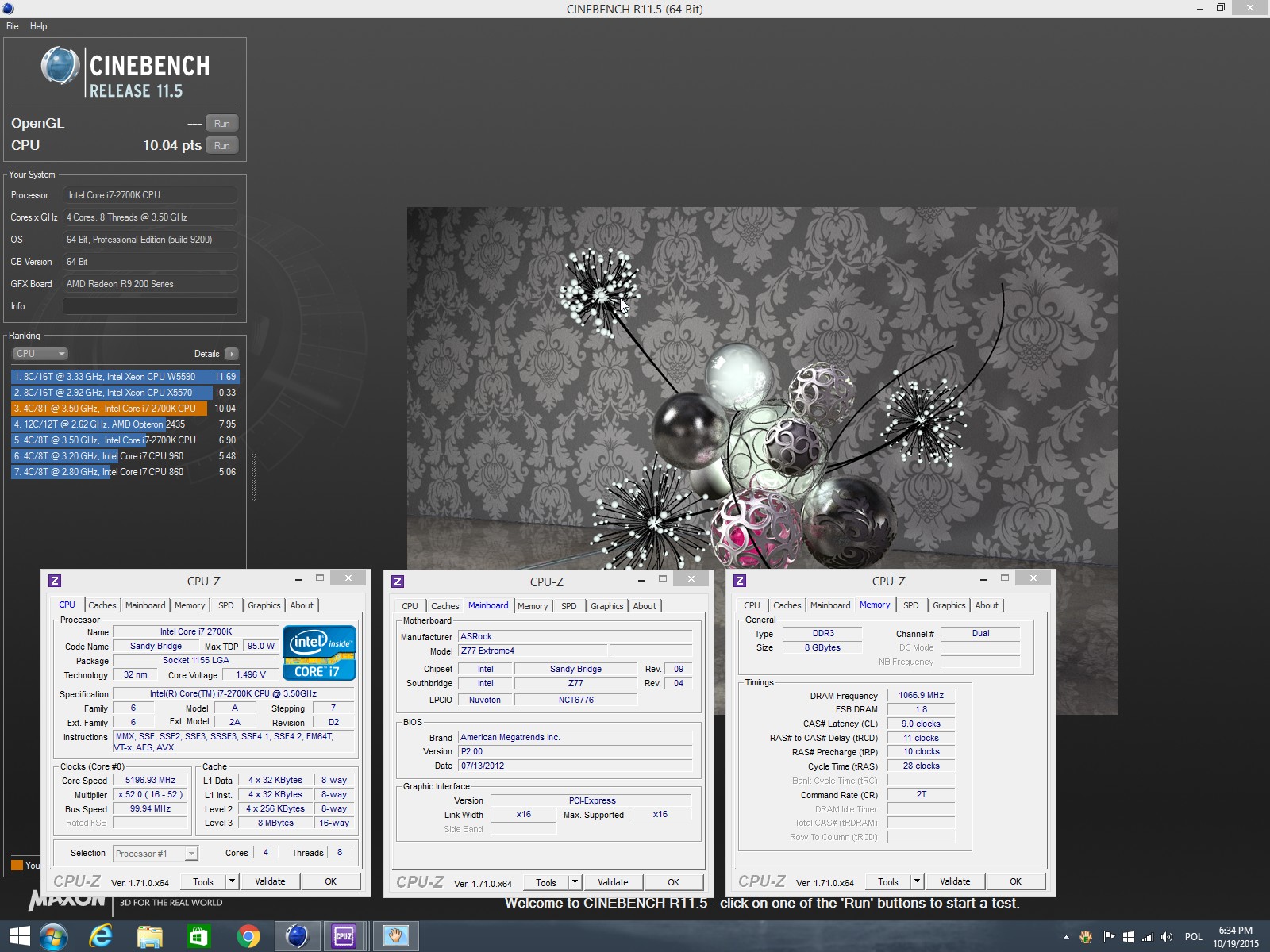Open the clock showing 6:34 PM
The height and width of the screenshot is (952, 1270).
pos(1236,937)
